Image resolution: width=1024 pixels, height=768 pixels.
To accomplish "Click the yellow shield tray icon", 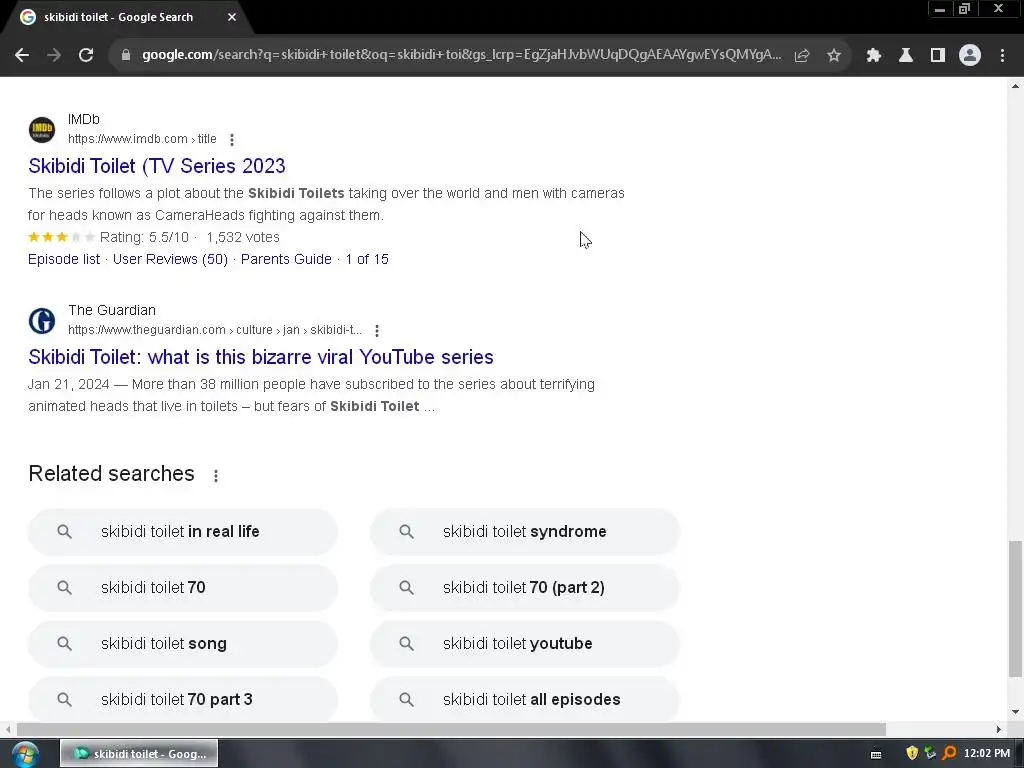I will (912, 754).
